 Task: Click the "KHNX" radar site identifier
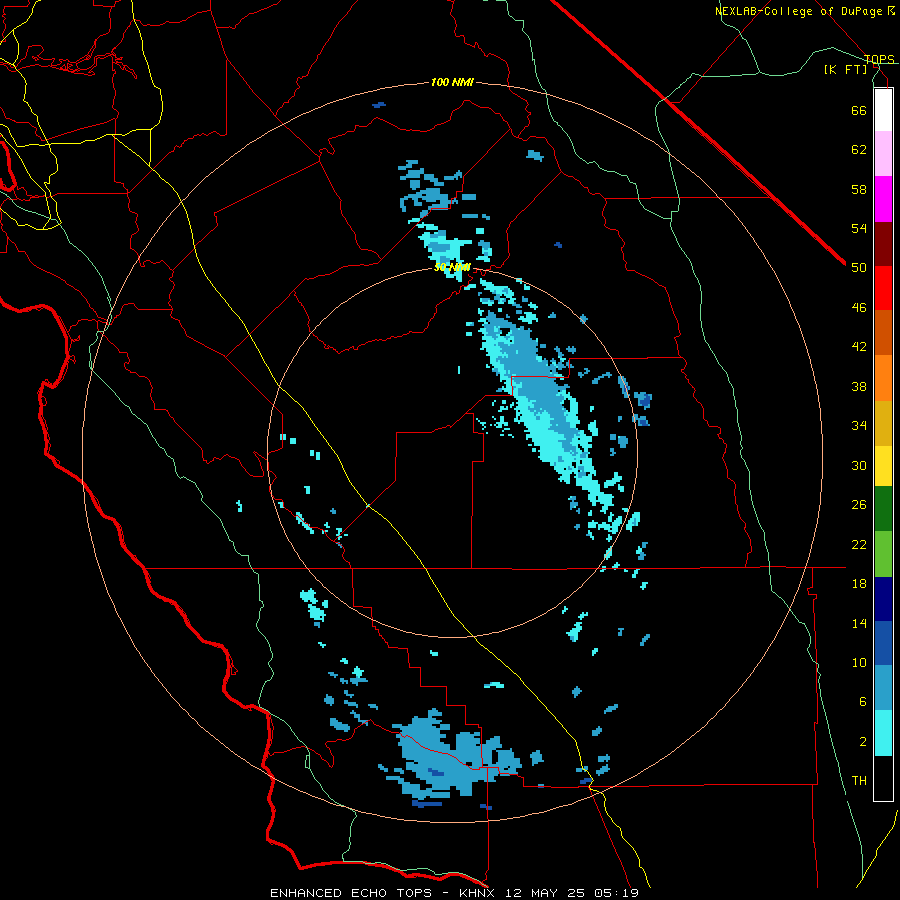tap(480, 893)
